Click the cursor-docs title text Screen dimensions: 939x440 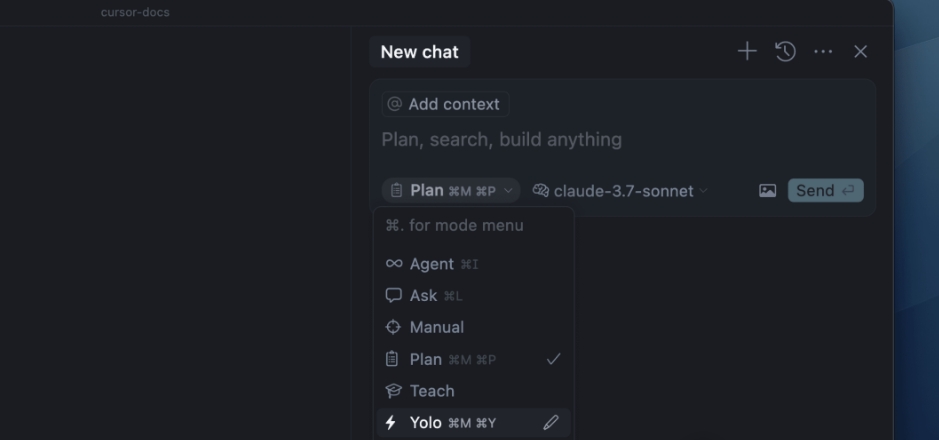[135, 12]
